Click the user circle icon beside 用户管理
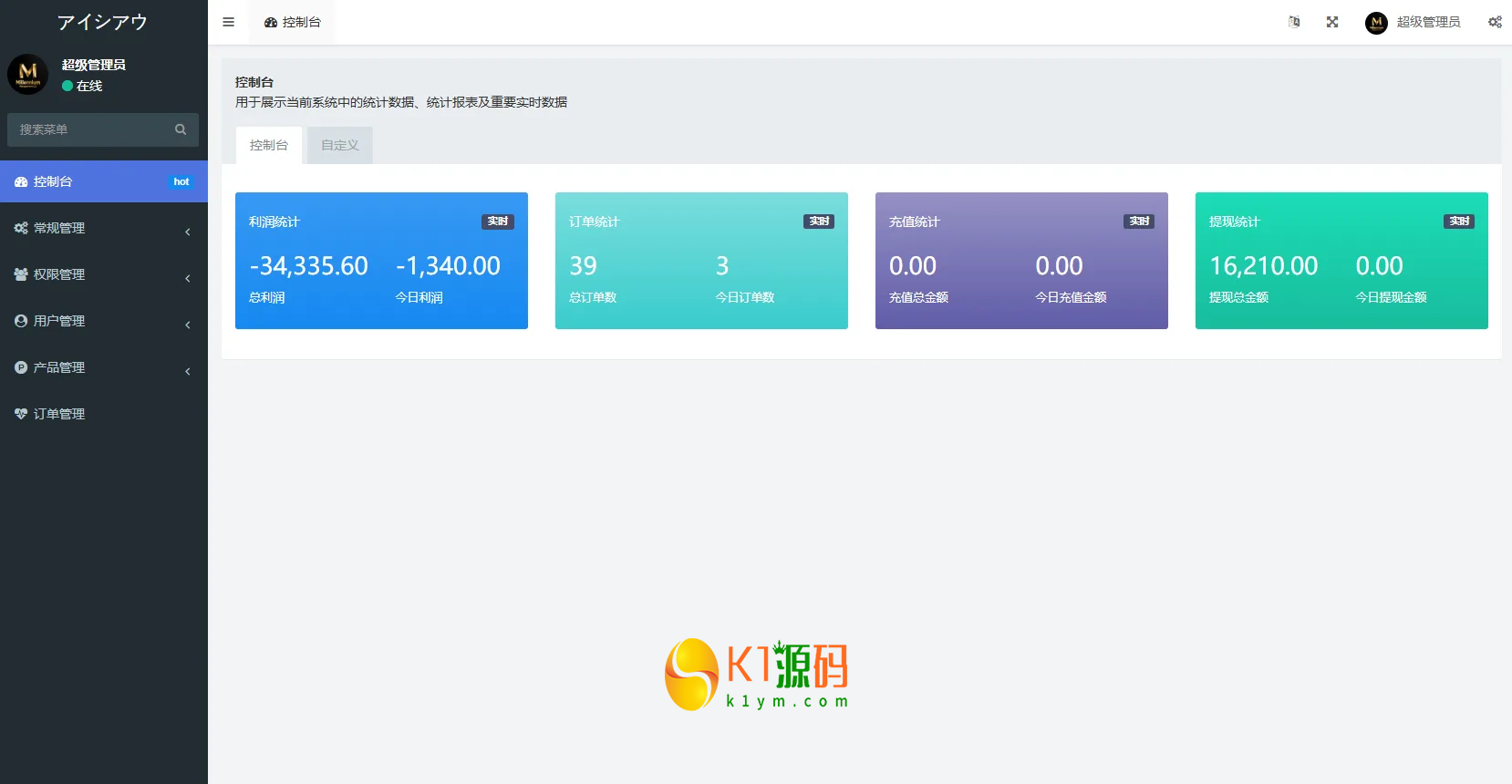 [x=21, y=321]
